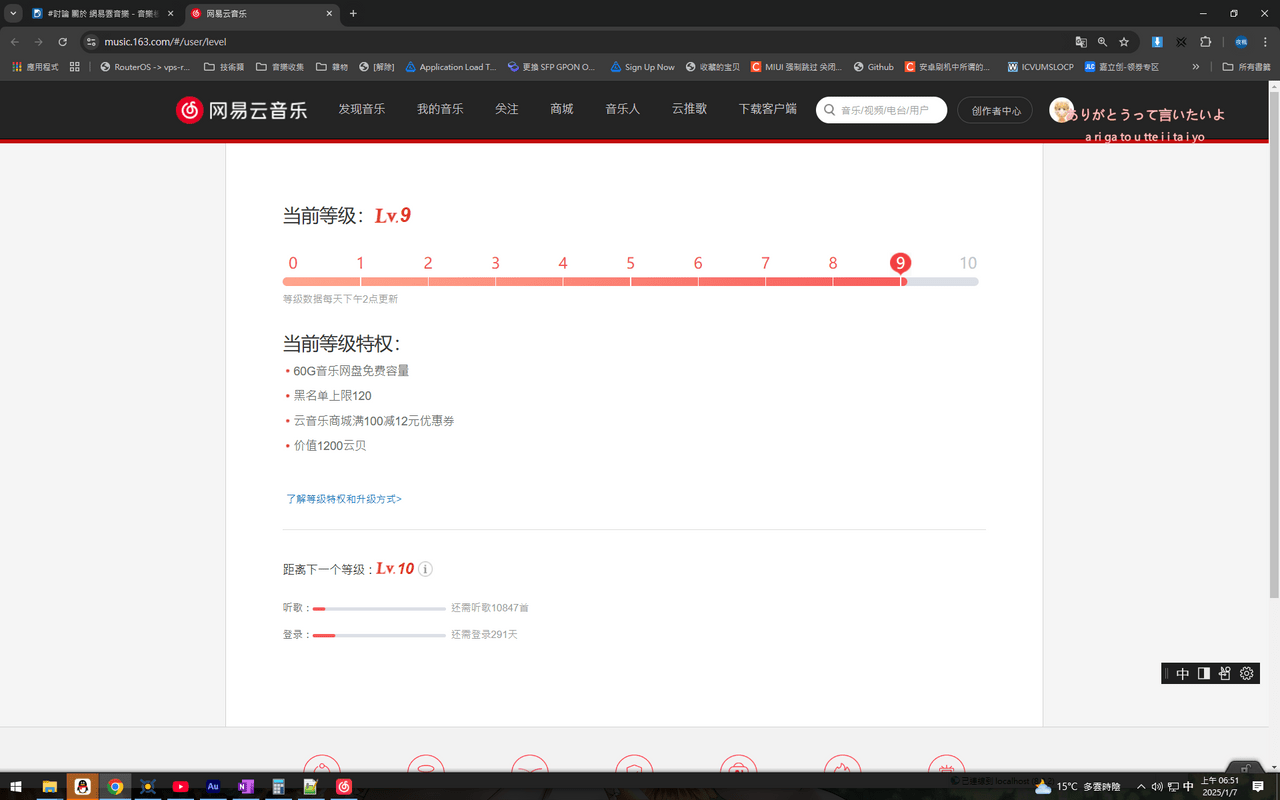Expand the 雜物 bookmark folder
The height and width of the screenshot is (800, 1280).
point(332,67)
